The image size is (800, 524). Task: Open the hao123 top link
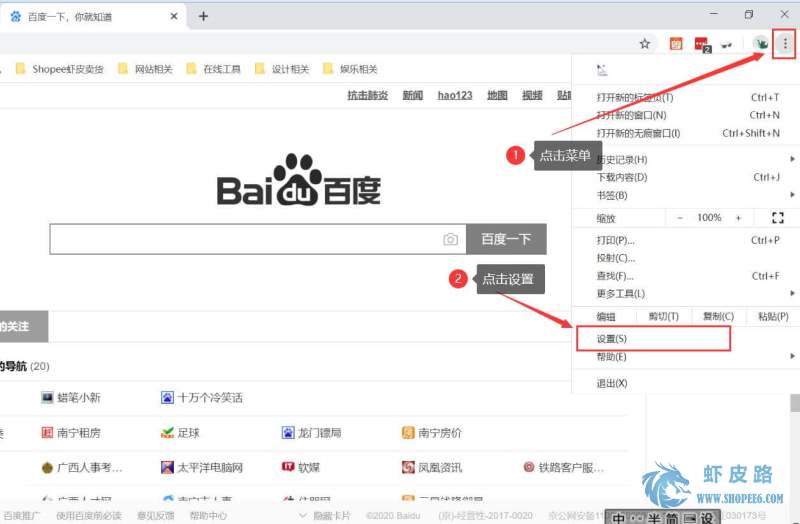click(x=455, y=95)
